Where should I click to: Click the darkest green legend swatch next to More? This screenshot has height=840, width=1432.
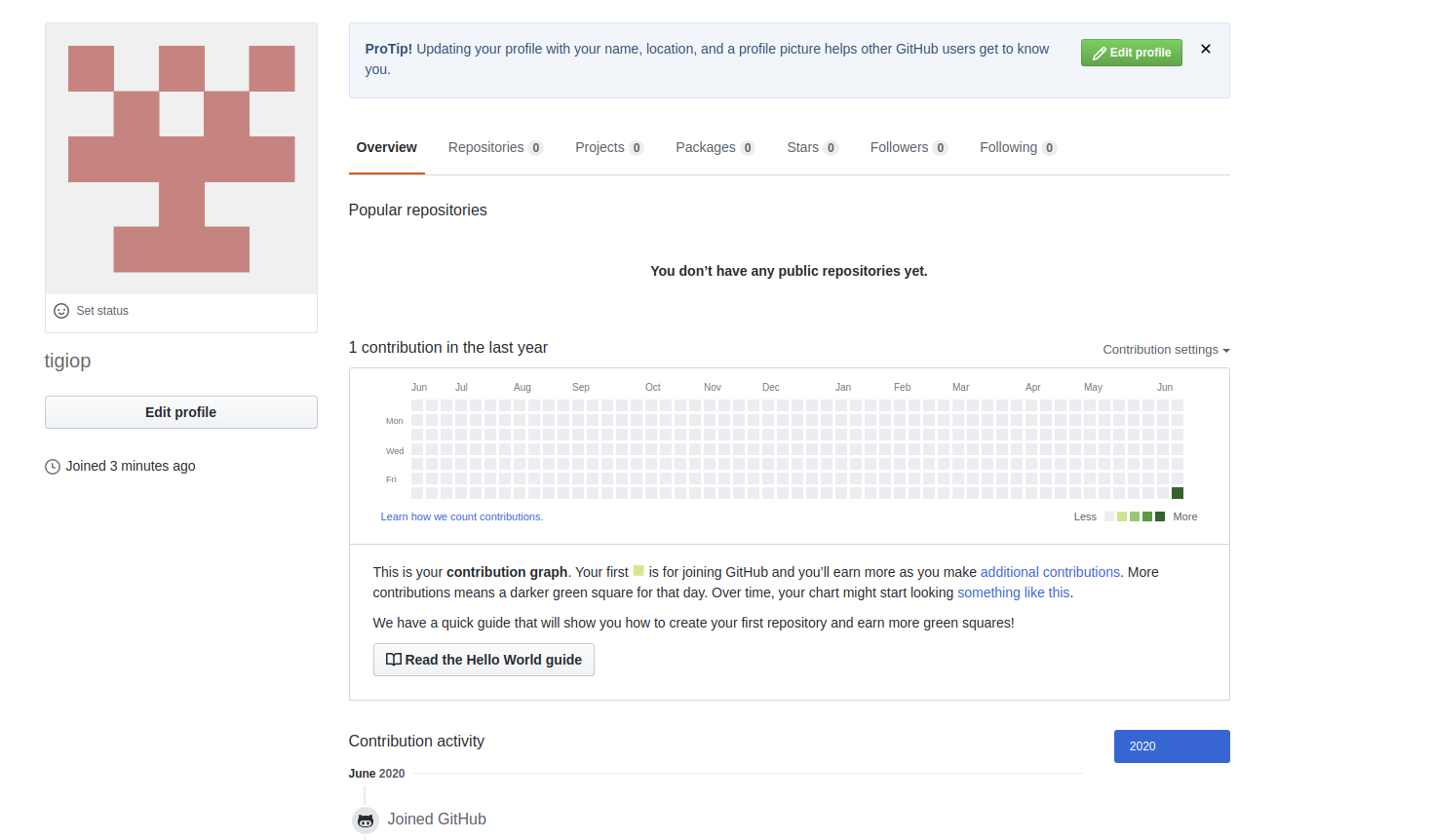coord(1160,516)
